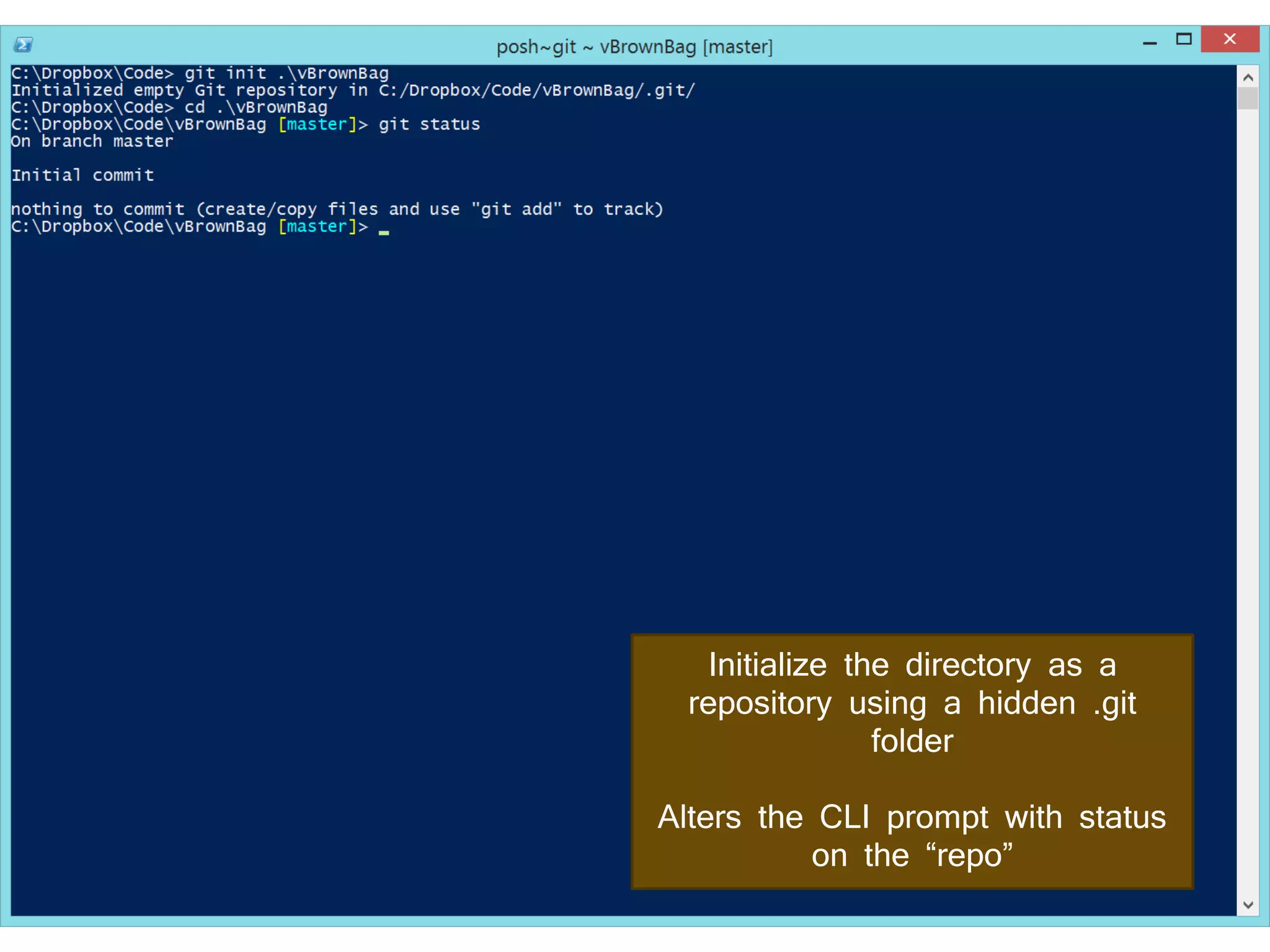Click 'Alters the CLI prompt with status' caption
The width and height of the screenshot is (1270, 952).
912,836
